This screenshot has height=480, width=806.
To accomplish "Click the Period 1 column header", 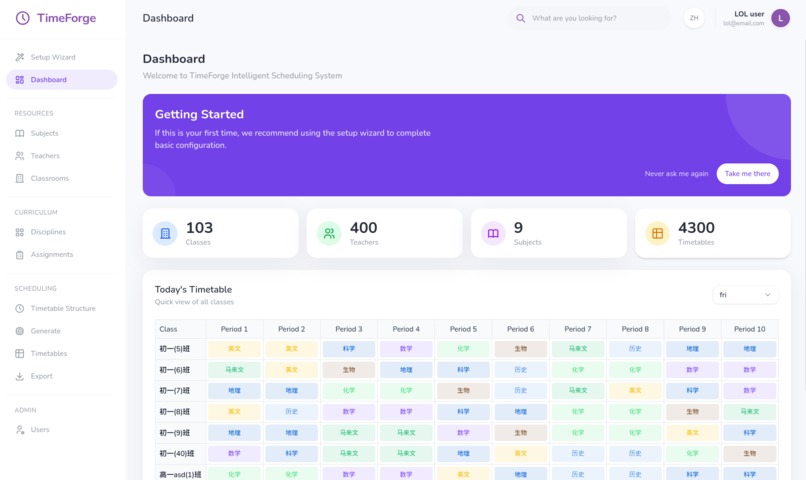I will coord(234,329).
